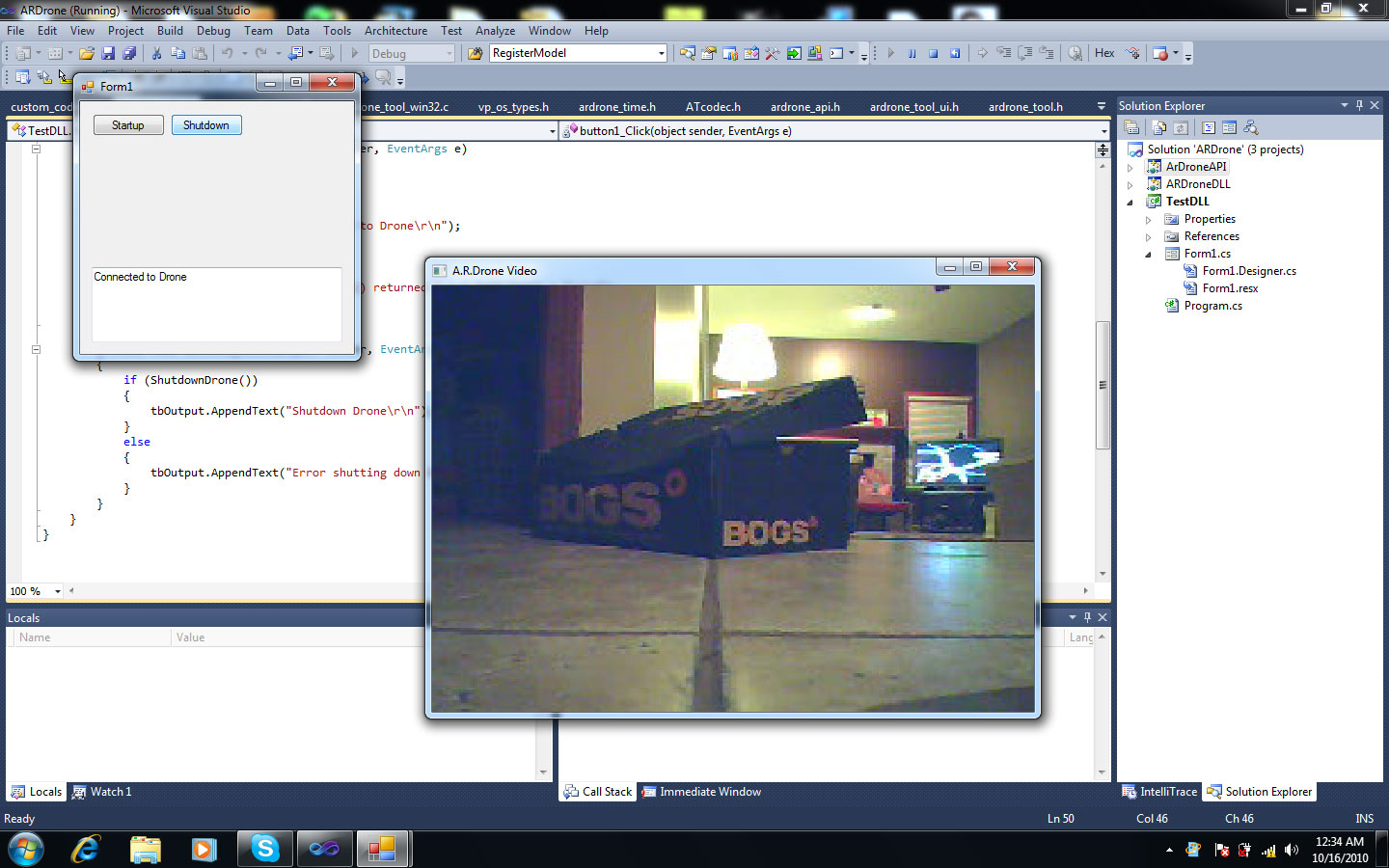Open the RegisterModel combo box dropdown

click(661, 54)
